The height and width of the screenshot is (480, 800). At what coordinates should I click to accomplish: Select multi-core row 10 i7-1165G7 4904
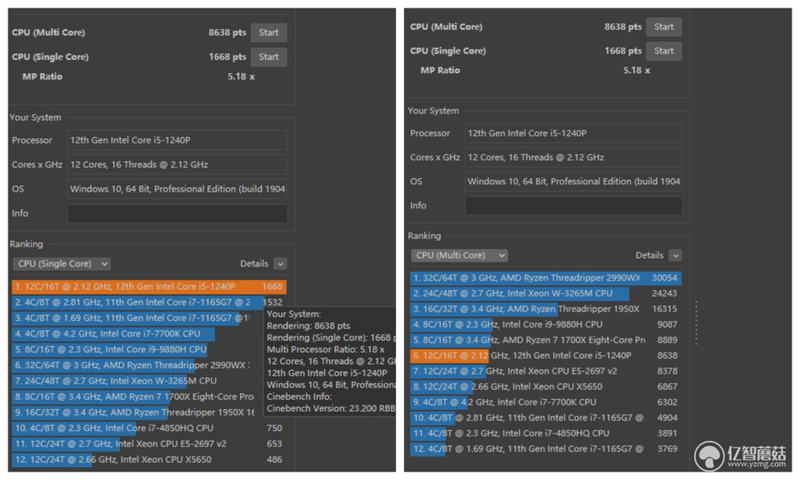[546, 418]
